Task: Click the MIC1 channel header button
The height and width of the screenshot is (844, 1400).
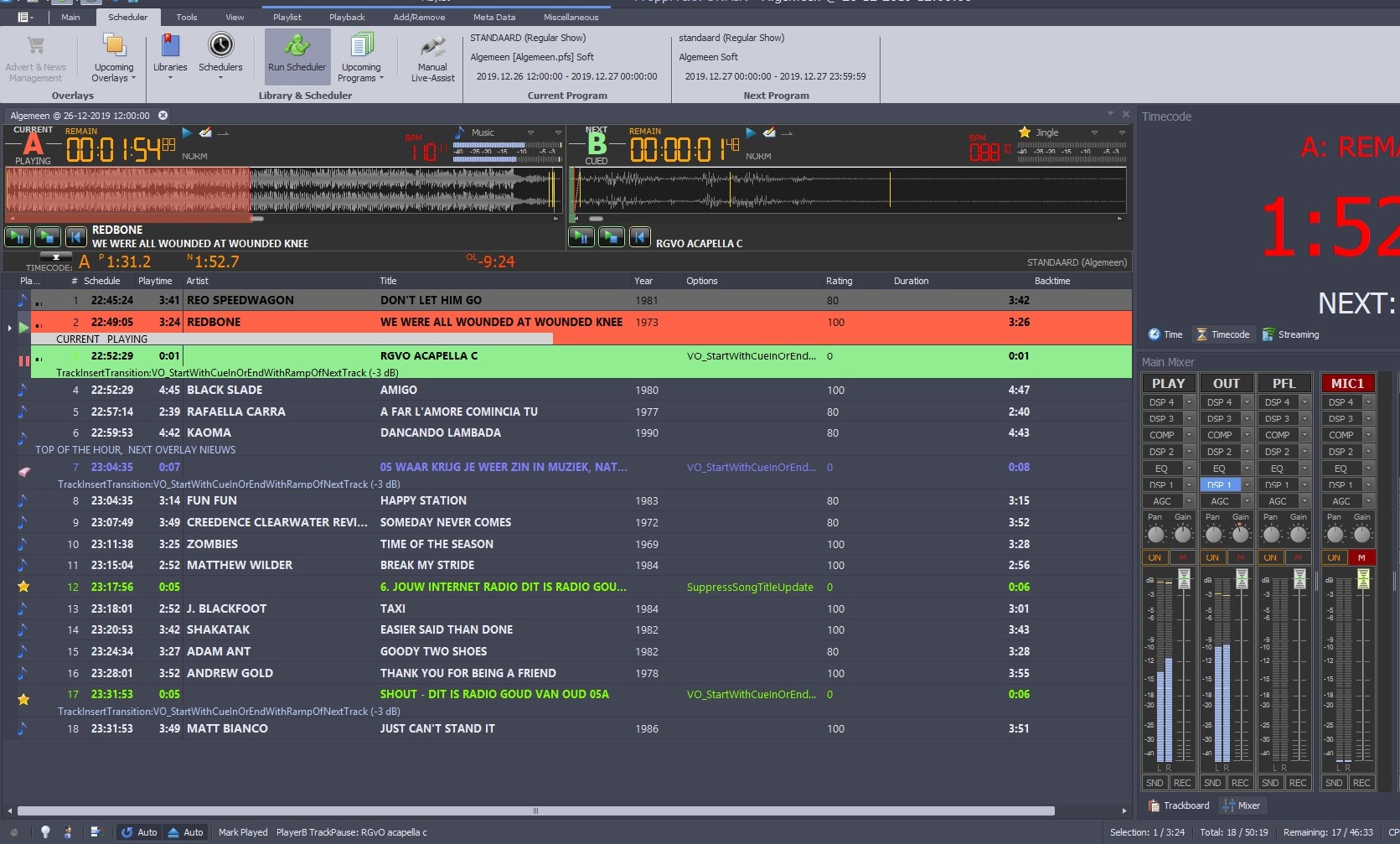Action: click(x=1347, y=383)
